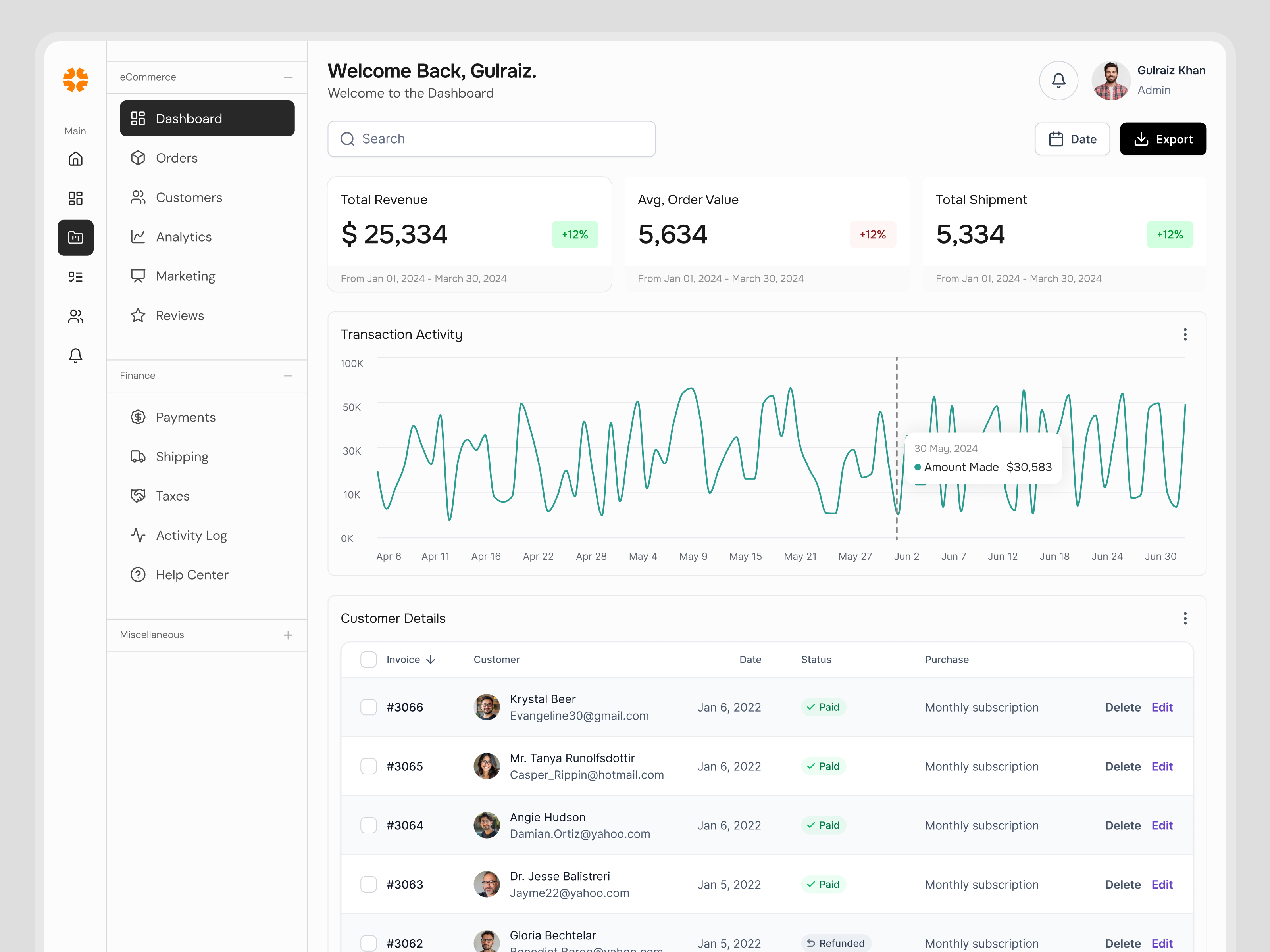1270x952 pixels.
Task: Select the Activity Log waveform icon
Action: 138,535
